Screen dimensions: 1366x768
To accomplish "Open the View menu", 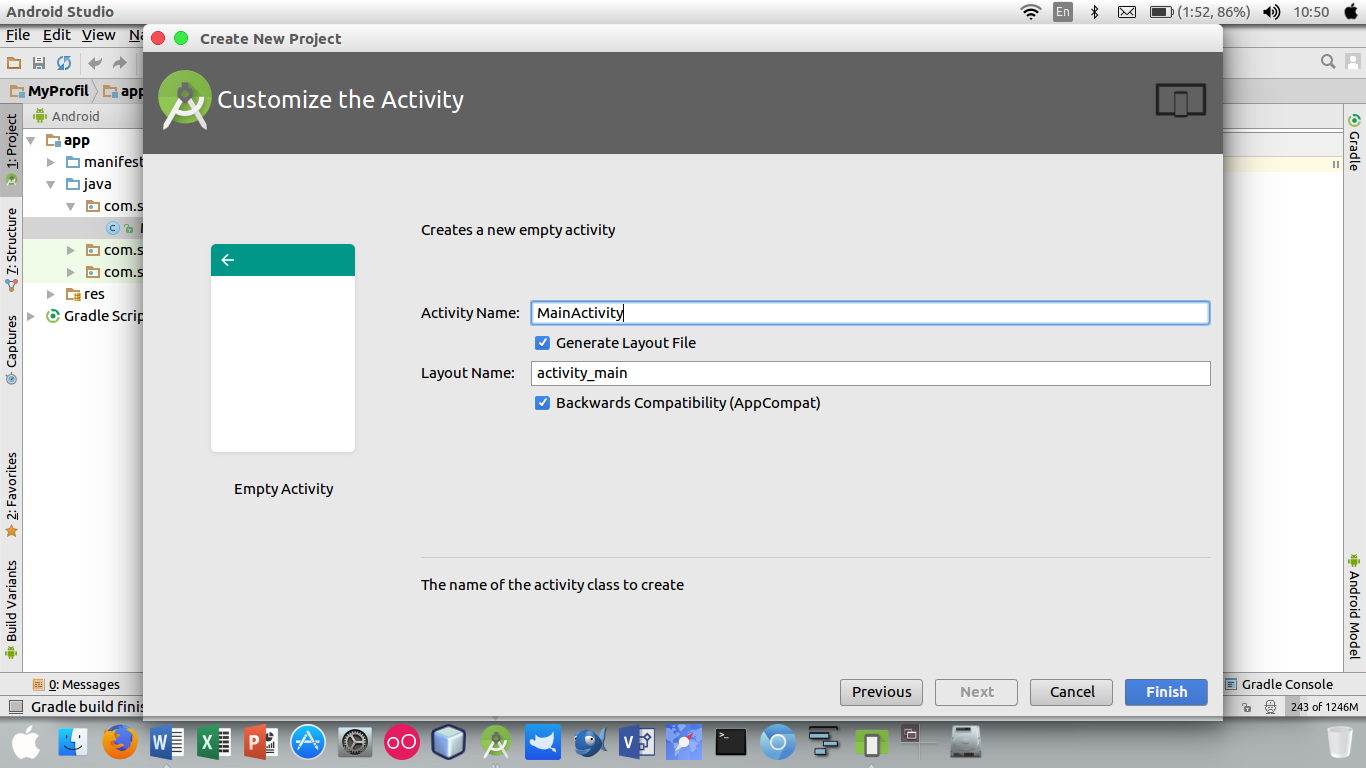I will click(x=99, y=35).
